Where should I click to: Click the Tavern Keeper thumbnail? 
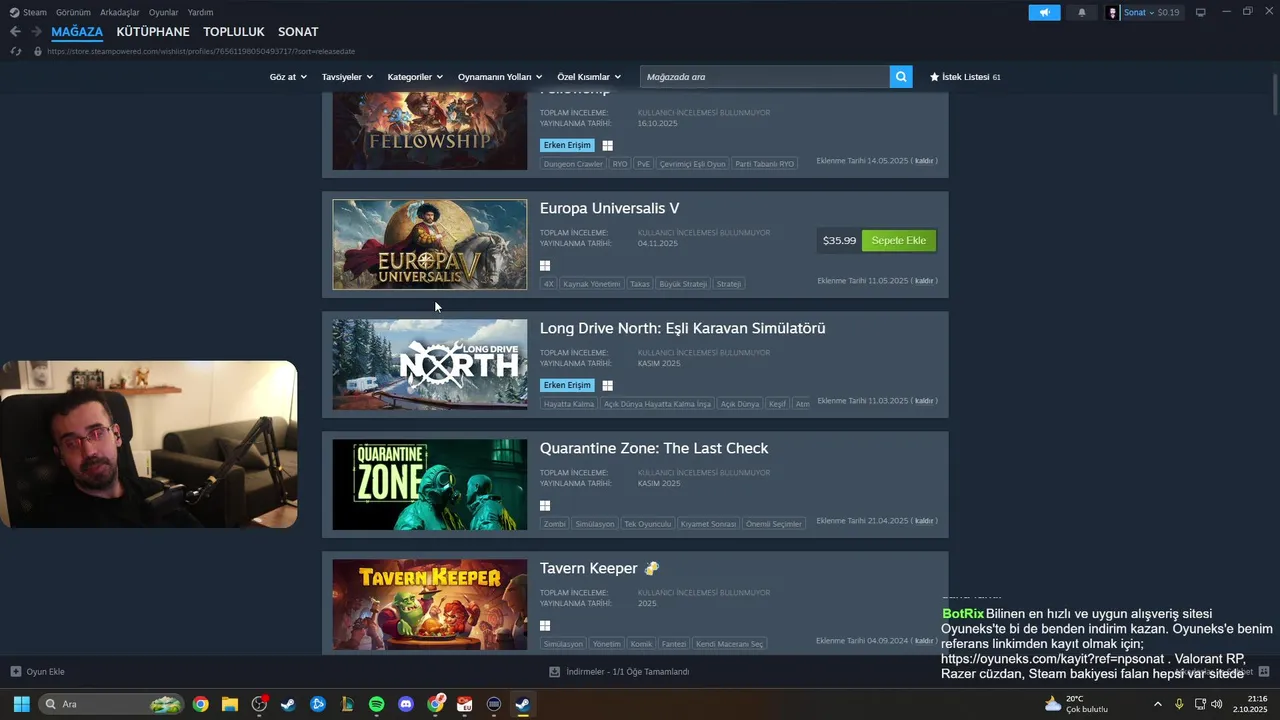tap(430, 605)
